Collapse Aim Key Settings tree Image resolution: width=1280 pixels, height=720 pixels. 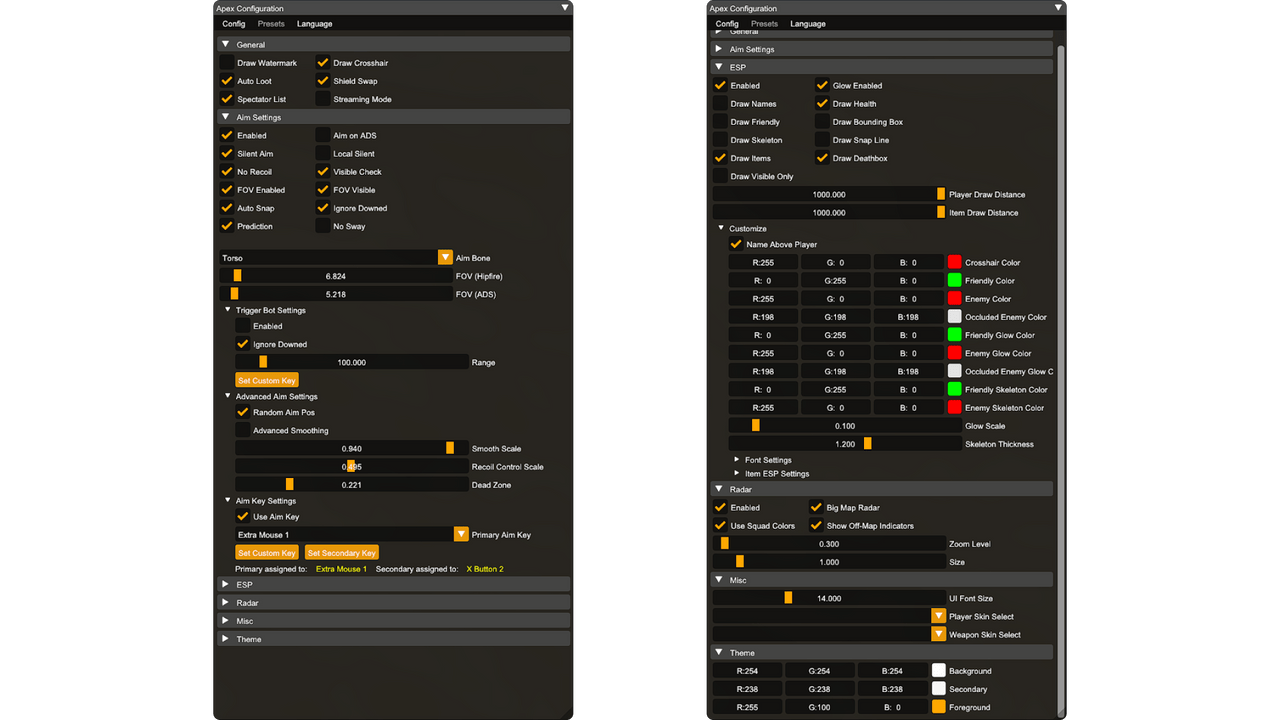227,500
